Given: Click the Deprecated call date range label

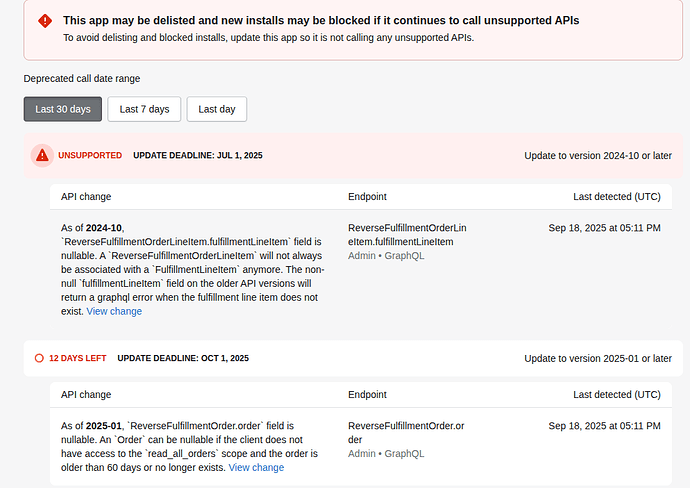Looking at the screenshot, I should coord(82,78).
